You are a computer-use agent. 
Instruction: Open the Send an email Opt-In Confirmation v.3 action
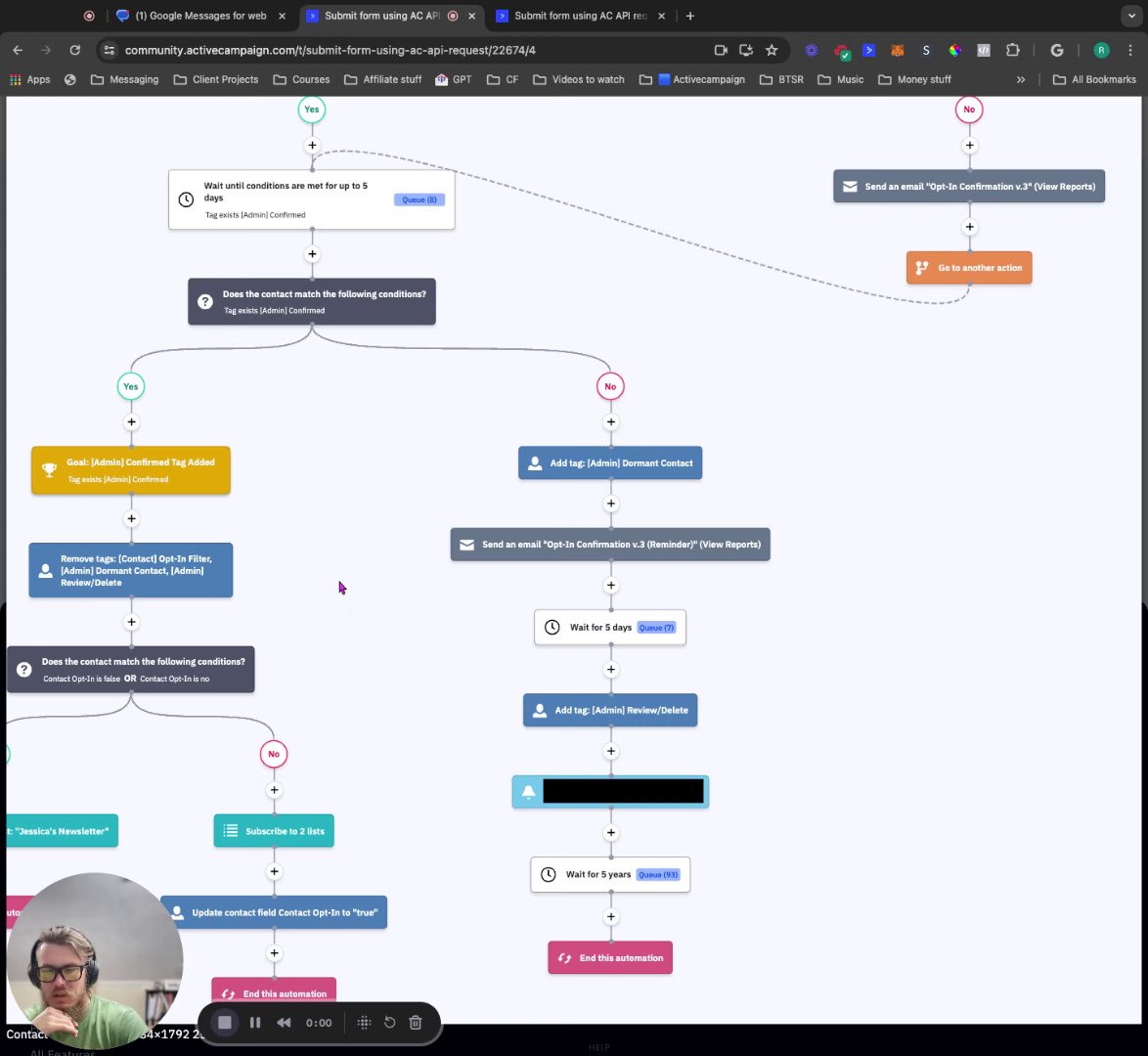[x=969, y=186]
